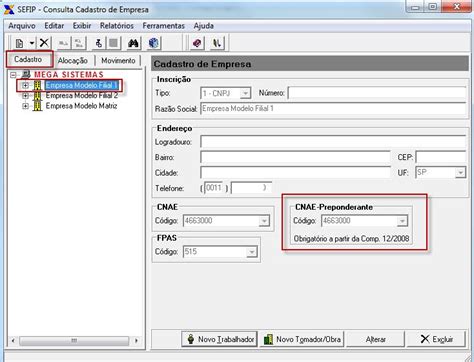Open the Editar menu
Viewport: 474px width, 362px height.
pos(54,26)
